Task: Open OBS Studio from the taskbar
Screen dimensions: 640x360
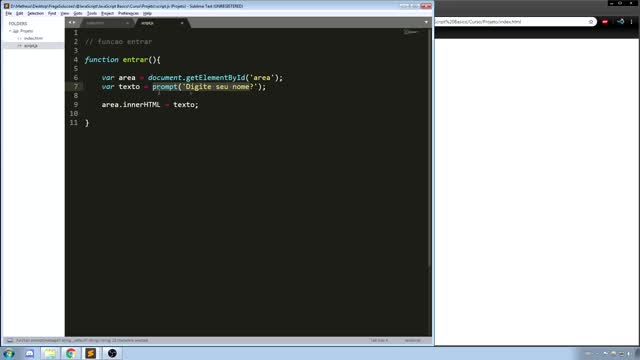Action: pyautogui.click(x=112, y=353)
